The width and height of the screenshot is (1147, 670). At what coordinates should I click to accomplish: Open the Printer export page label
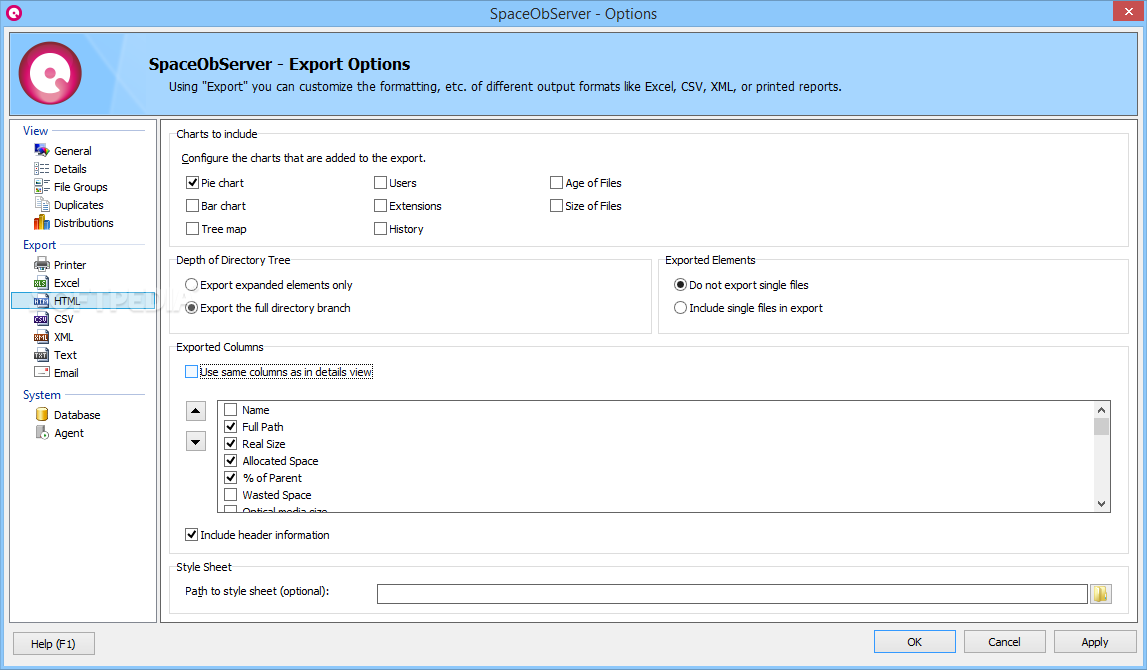tap(70, 265)
